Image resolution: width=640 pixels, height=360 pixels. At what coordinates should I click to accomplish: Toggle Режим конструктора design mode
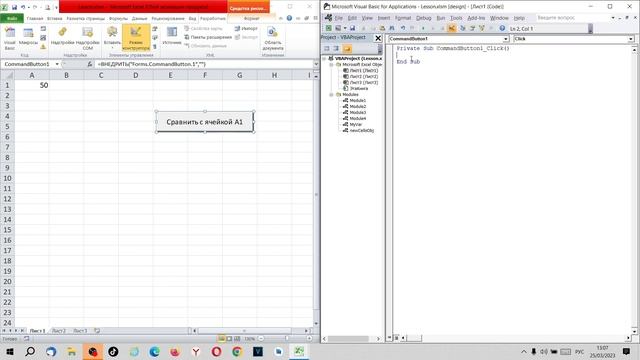coord(136,38)
